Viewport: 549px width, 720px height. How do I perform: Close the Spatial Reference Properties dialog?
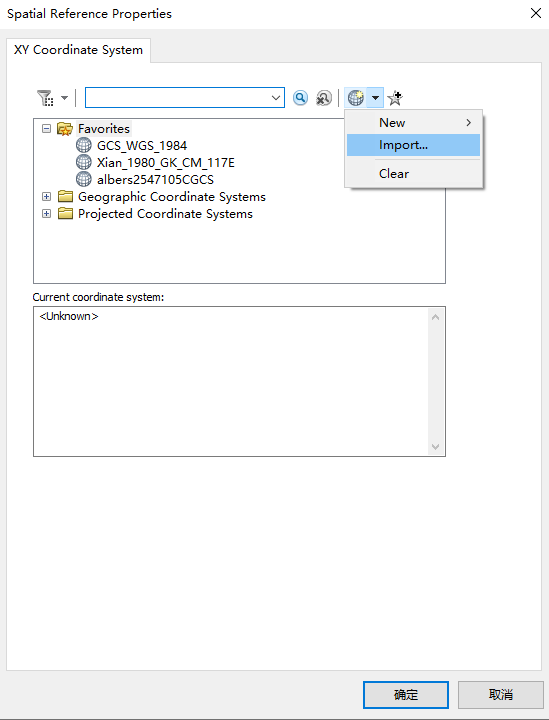pos(536,13)
